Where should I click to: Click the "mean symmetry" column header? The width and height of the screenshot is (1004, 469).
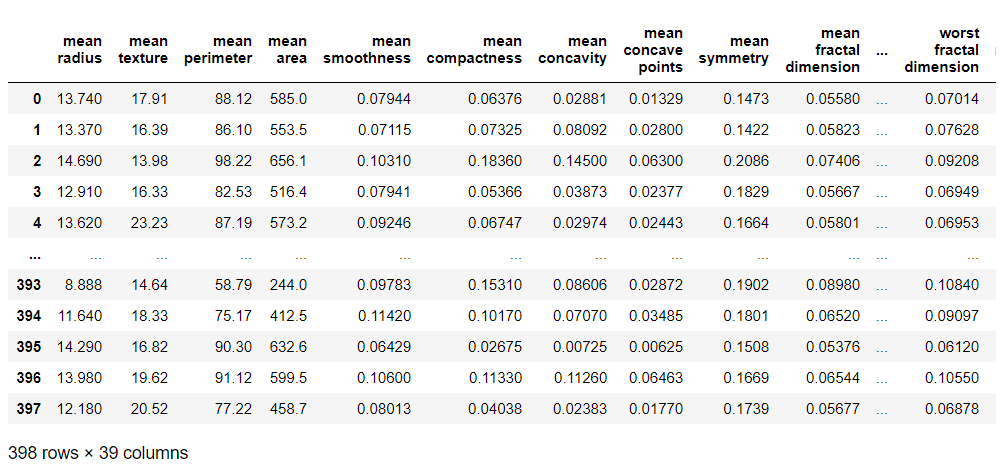pyautogui.click(x=734, y=50)
